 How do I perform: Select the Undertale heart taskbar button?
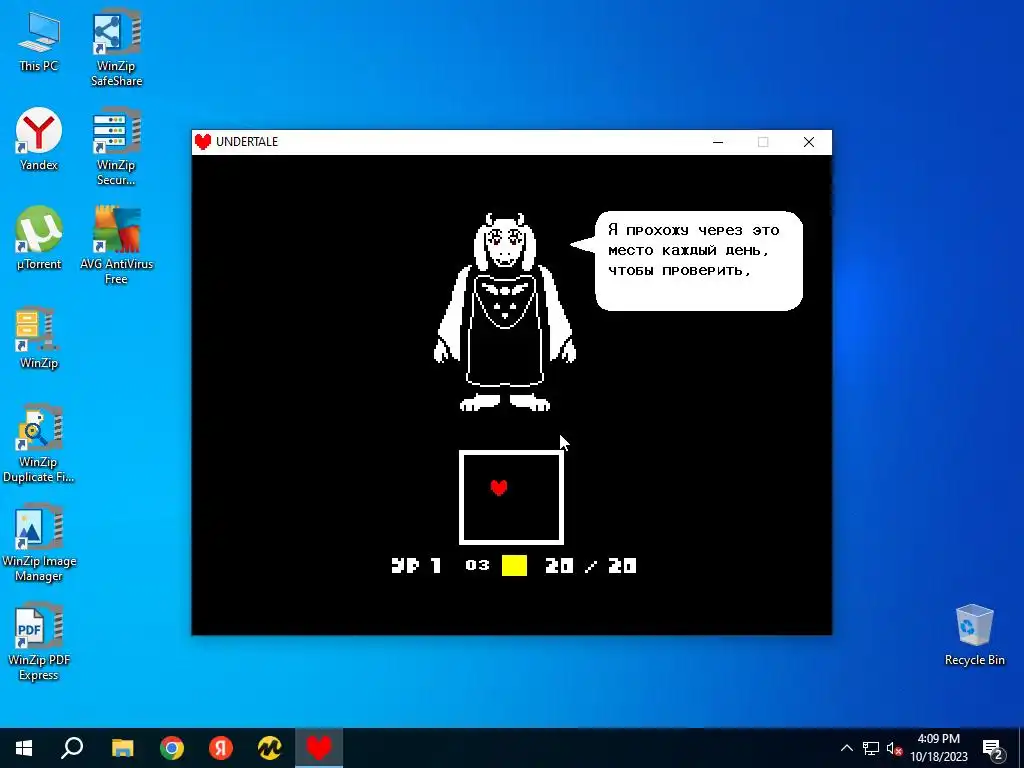[x=319, y=748]
